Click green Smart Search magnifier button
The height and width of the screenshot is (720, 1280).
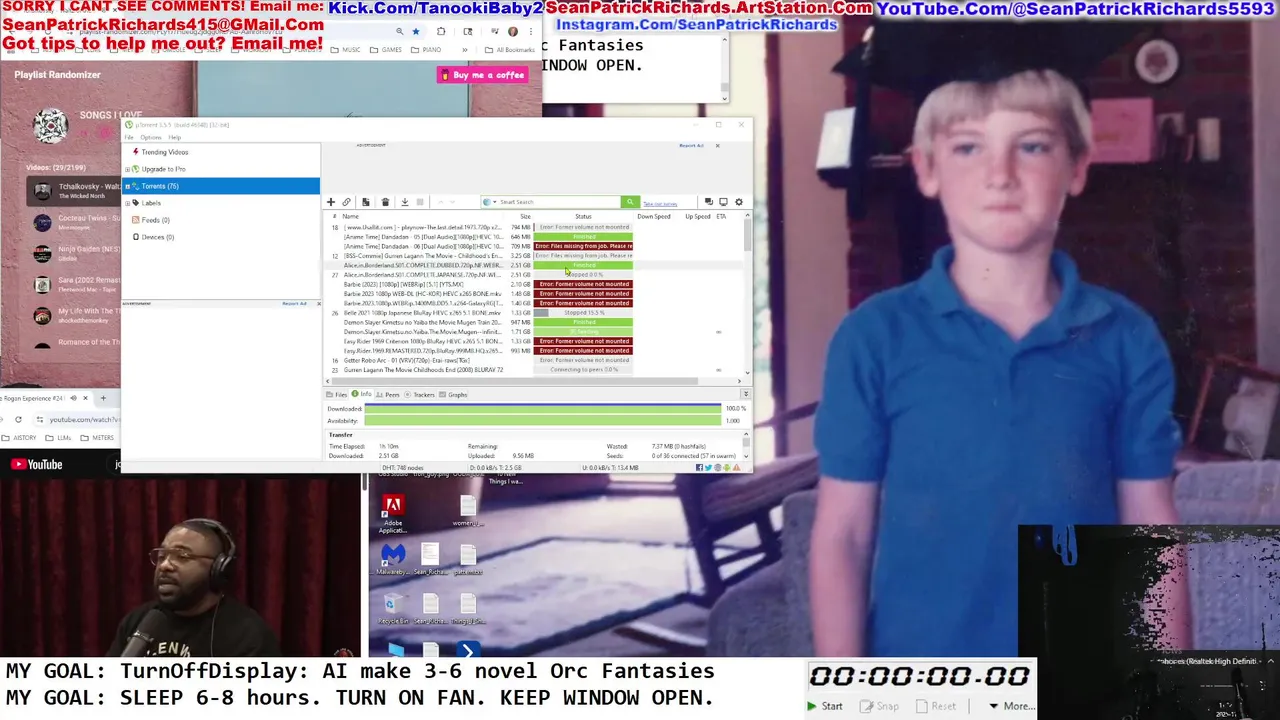(630, 202)
